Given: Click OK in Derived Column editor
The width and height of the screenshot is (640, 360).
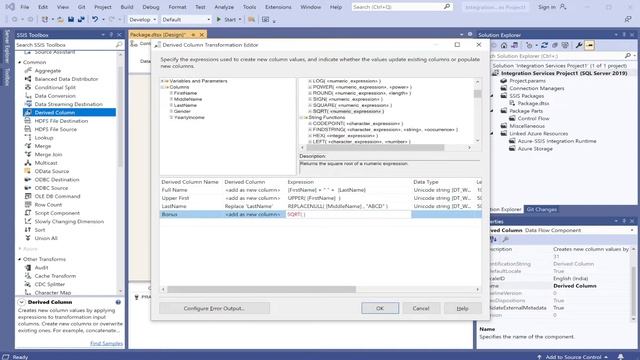Looking at the screenshot, I should tap(380, 308).
